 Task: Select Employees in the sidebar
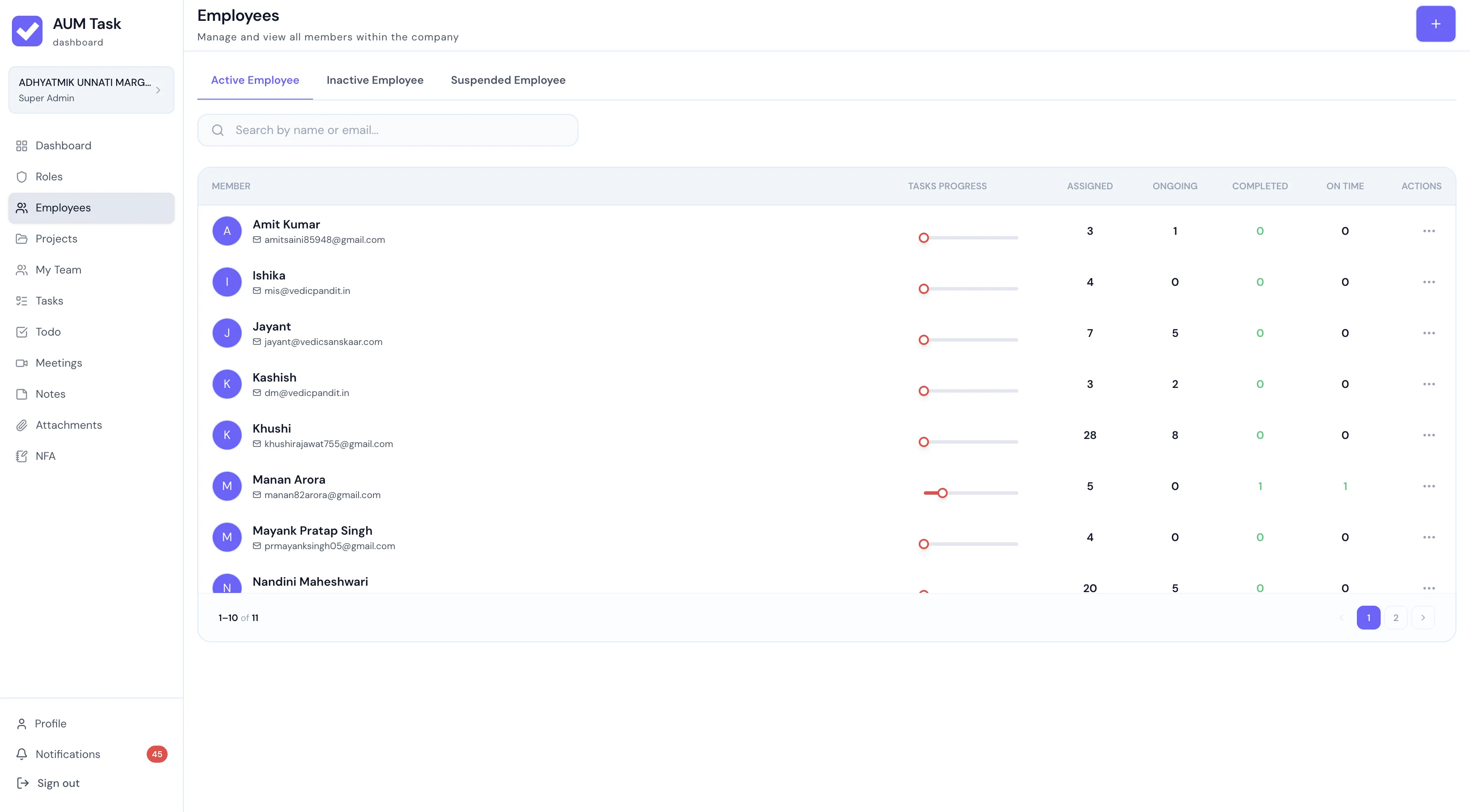click(91, 208)
